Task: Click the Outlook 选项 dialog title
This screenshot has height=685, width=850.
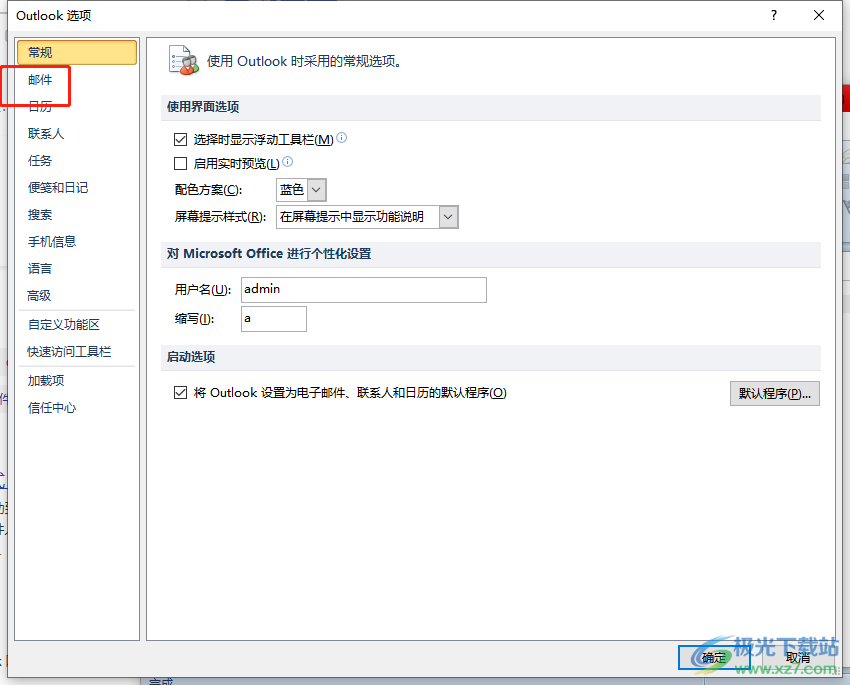Action: 54,16
